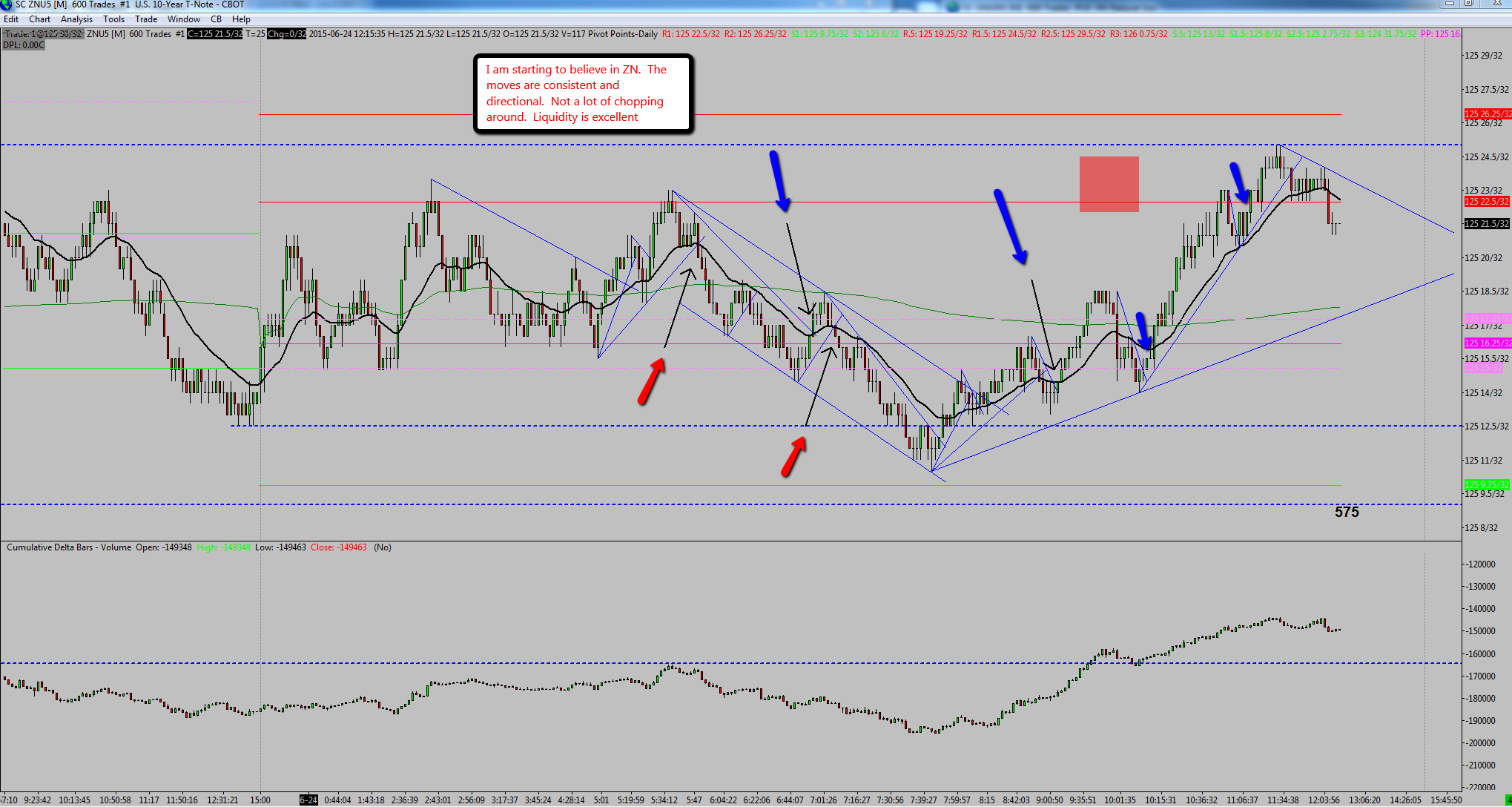
Task: Click the black '125 21.5/32' last price marker
Action: tap(1488, 224)
